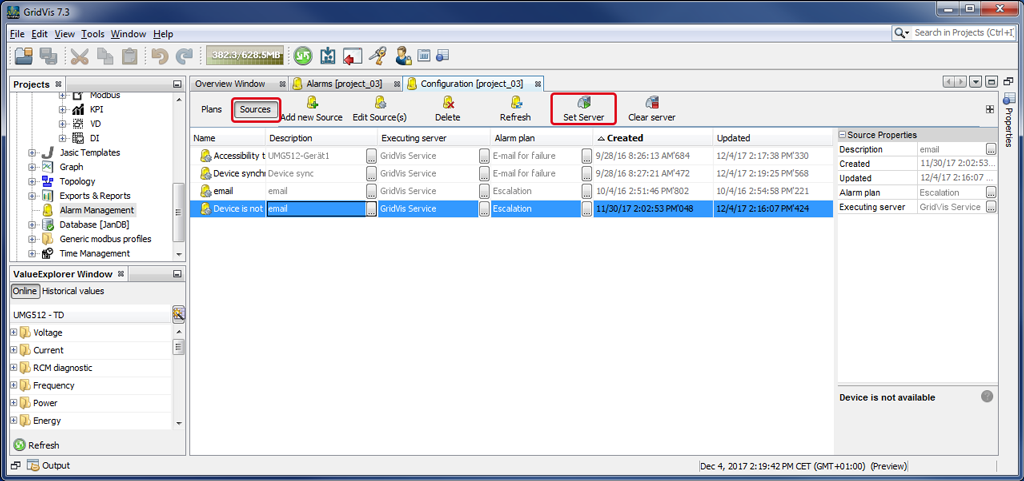Expand the Exports & Reports tree node
The height and width of the screenshot is (481, 1024).
[x=34, y=196]
